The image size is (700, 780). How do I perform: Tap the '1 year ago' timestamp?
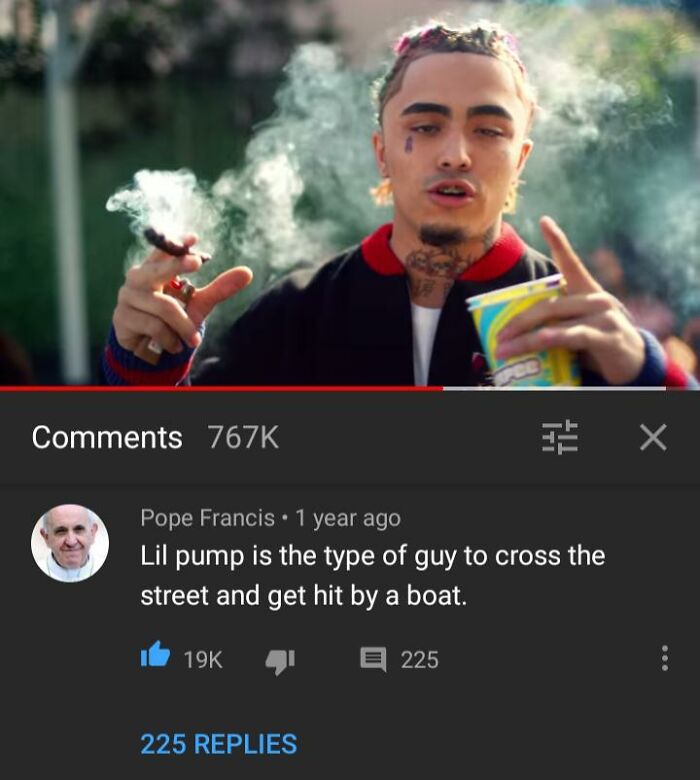coord(348,518)
